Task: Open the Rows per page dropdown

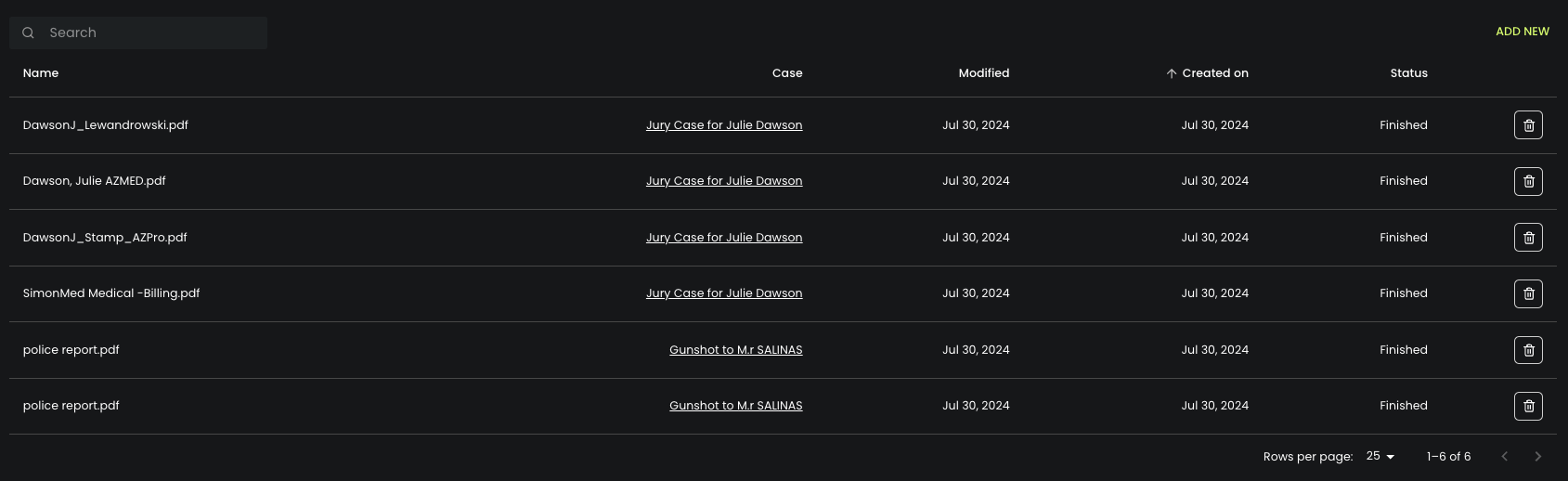Action: pyautogui.click(x=1380, y=456)
